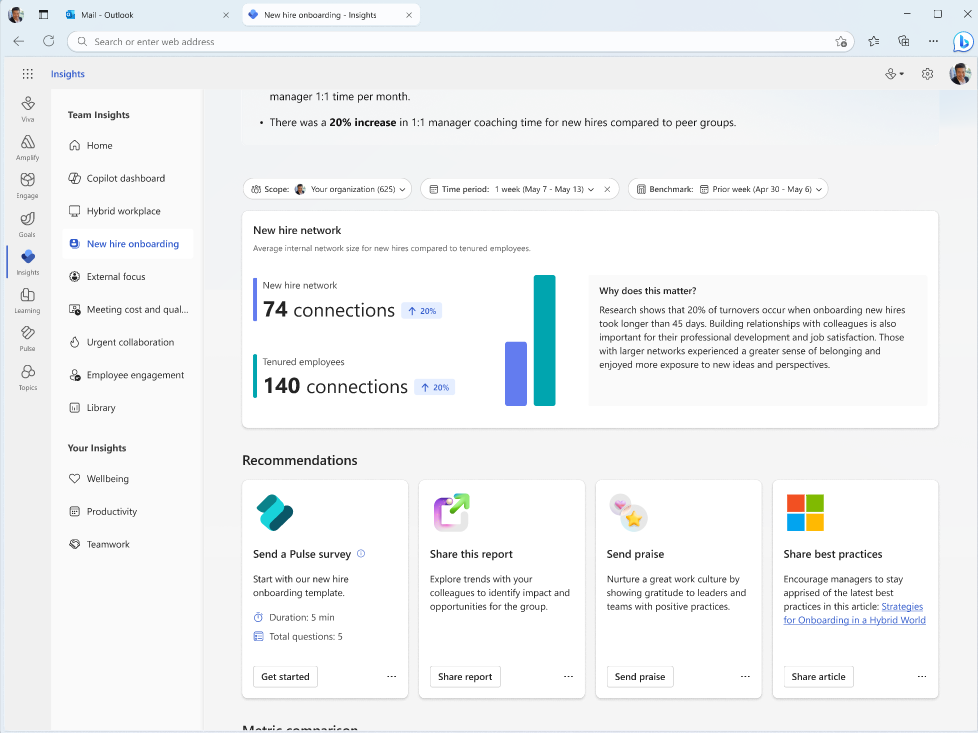Click the 20% badge beside 74 connections
The image size is (978, 733).
tap(422, 311)
